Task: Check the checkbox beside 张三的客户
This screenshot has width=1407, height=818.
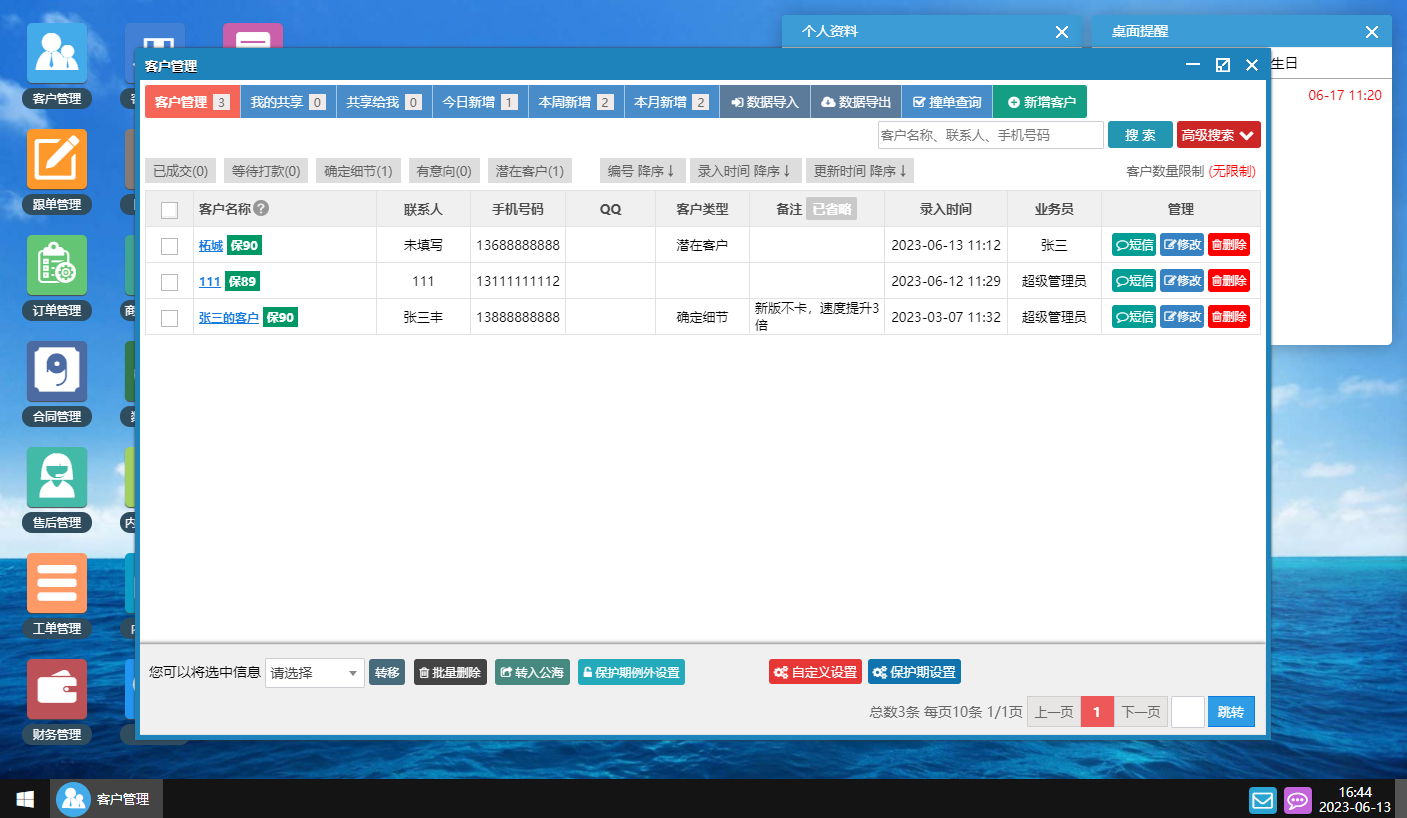Action: [x=169, y=316]
